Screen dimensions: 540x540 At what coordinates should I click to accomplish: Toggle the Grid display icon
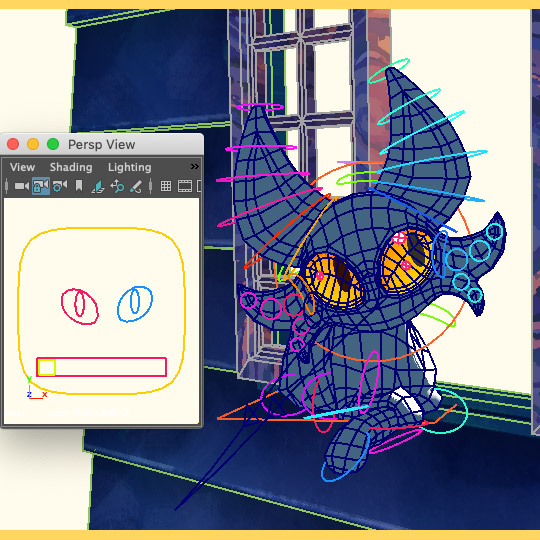tap(166, 186)
